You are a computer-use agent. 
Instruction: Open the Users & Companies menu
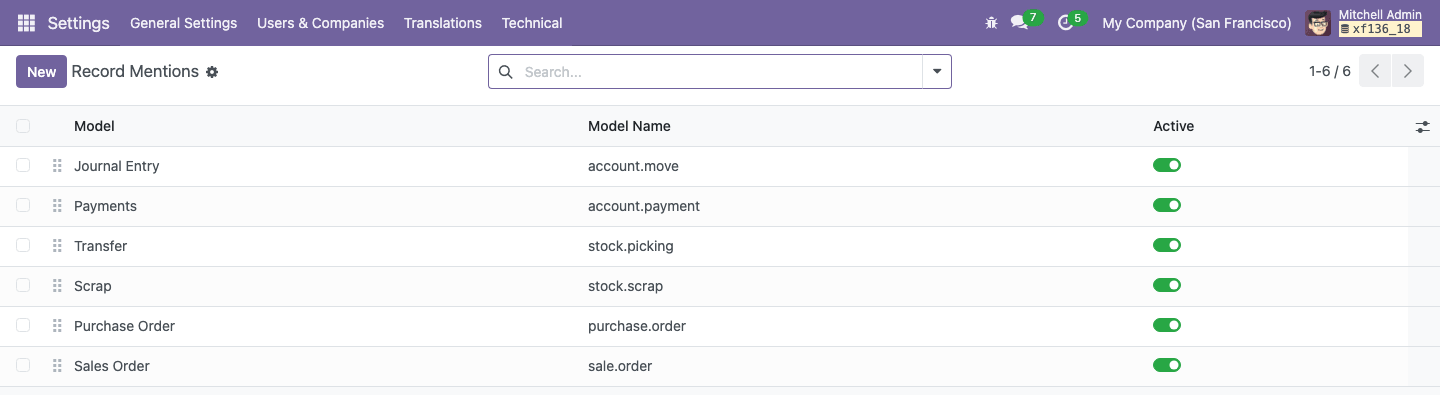click(x=320, y=23)
